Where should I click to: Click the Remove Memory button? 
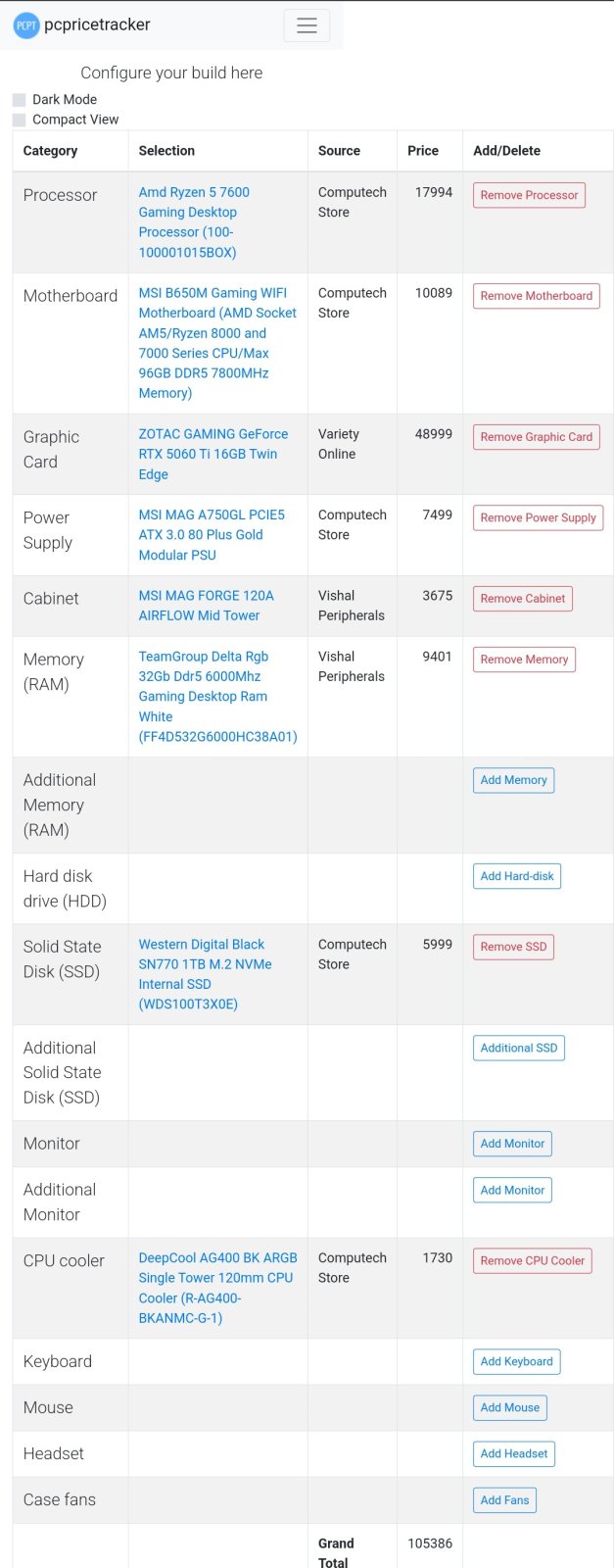coord(524,660)
